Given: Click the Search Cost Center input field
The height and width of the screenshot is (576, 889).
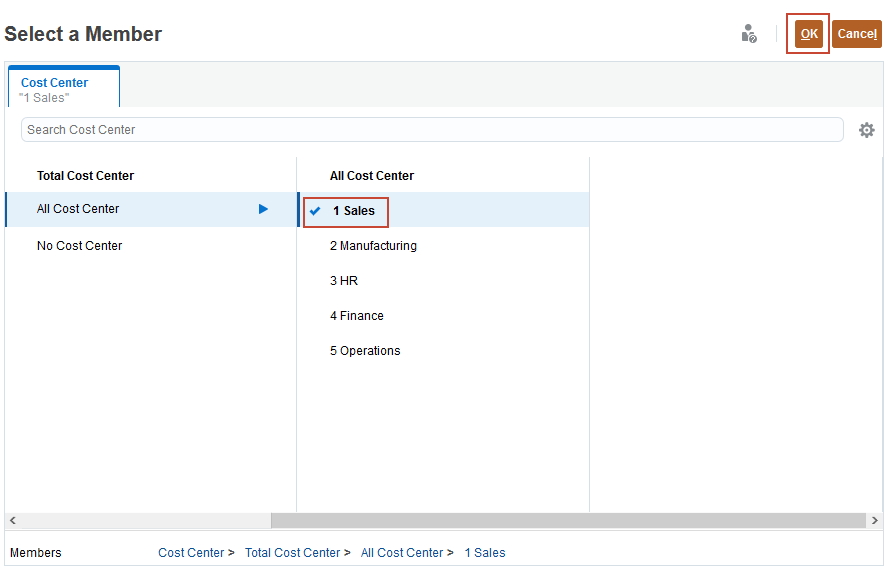Looking at the screenshot, I should pyautogui.click(x=430, y=129).
